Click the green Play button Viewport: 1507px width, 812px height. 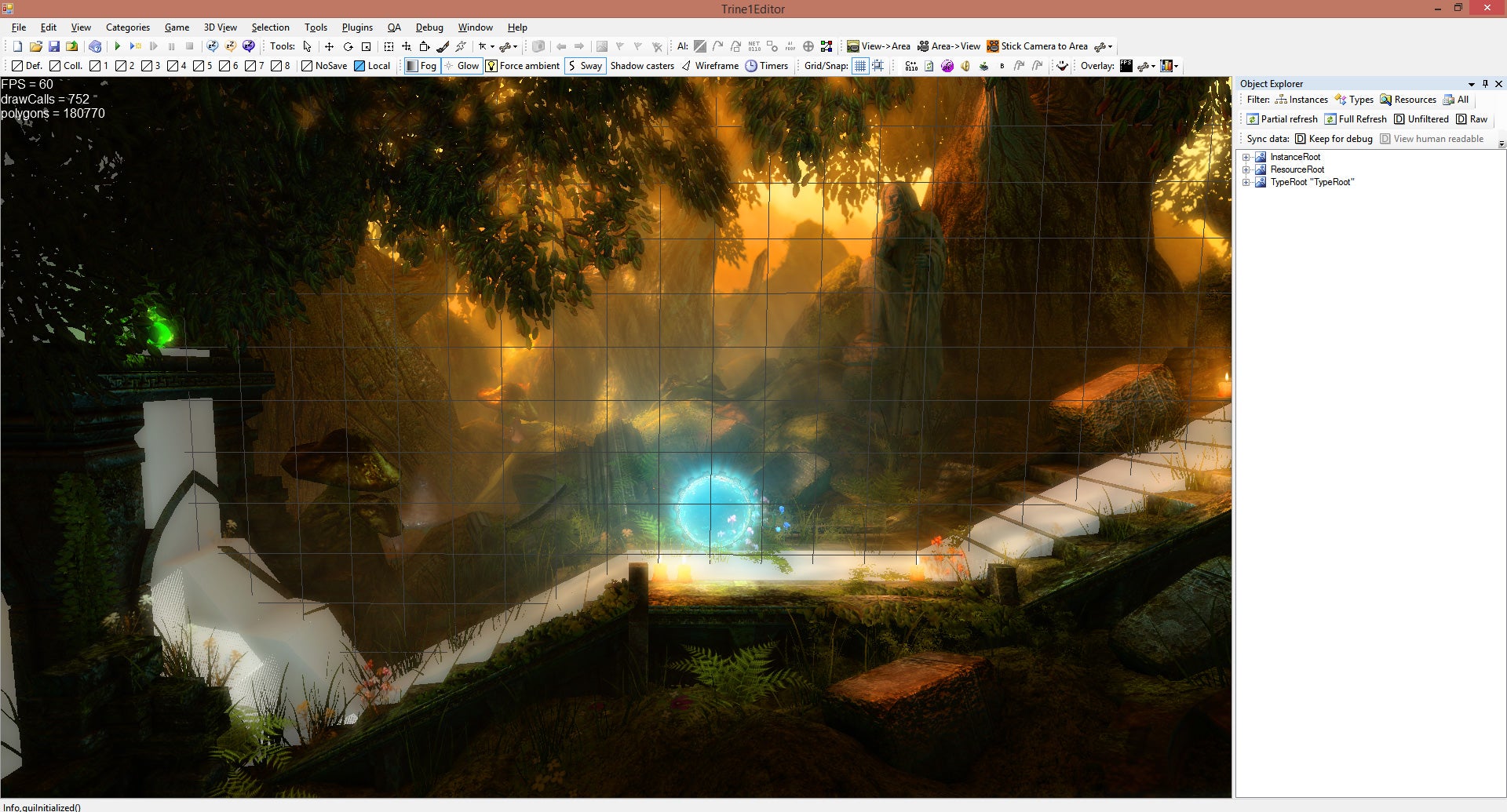[118, 46]
